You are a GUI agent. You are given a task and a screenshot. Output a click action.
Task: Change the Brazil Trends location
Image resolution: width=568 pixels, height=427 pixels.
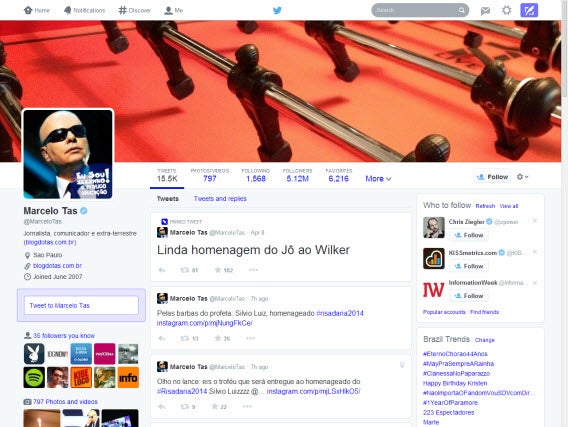click(x=484, y=340)
